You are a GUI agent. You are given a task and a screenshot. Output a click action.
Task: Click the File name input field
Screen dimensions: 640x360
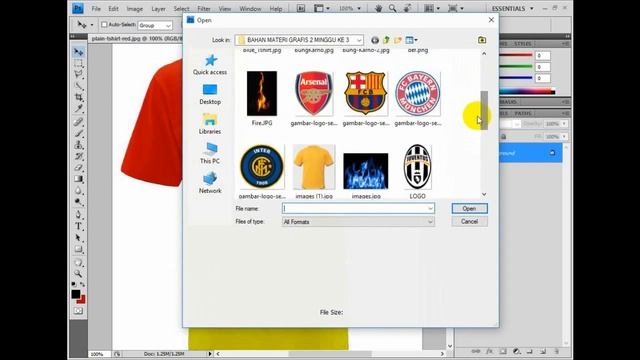[358, 209]
